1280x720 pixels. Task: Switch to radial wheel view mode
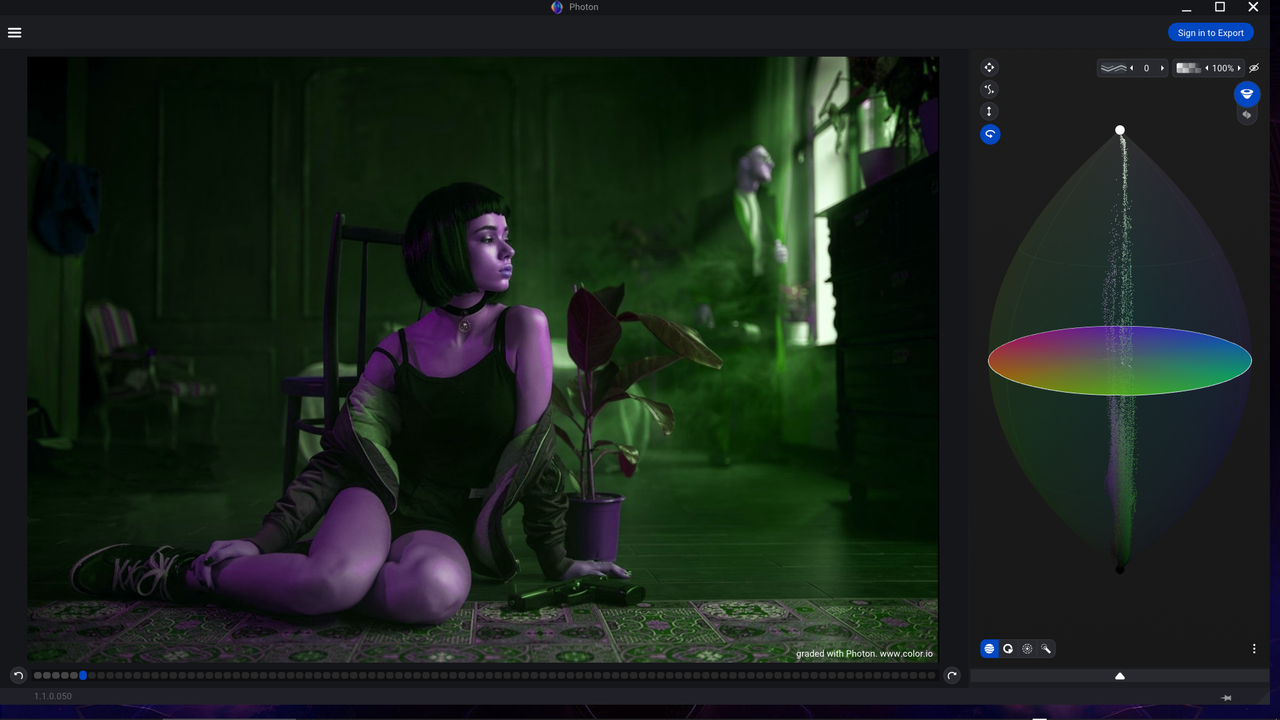click(x=1027, y=649)
